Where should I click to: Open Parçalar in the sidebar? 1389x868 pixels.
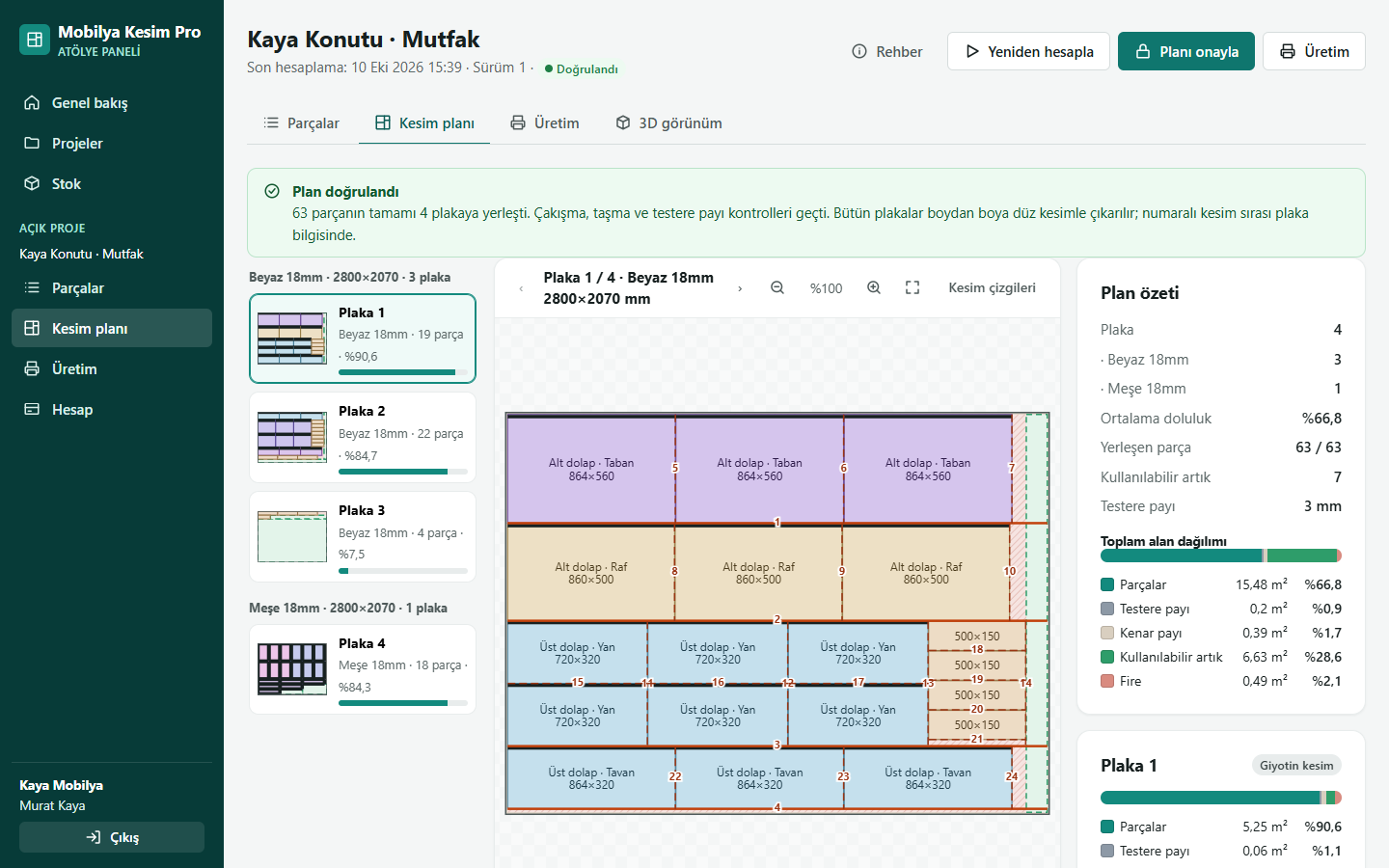[112, 287]
